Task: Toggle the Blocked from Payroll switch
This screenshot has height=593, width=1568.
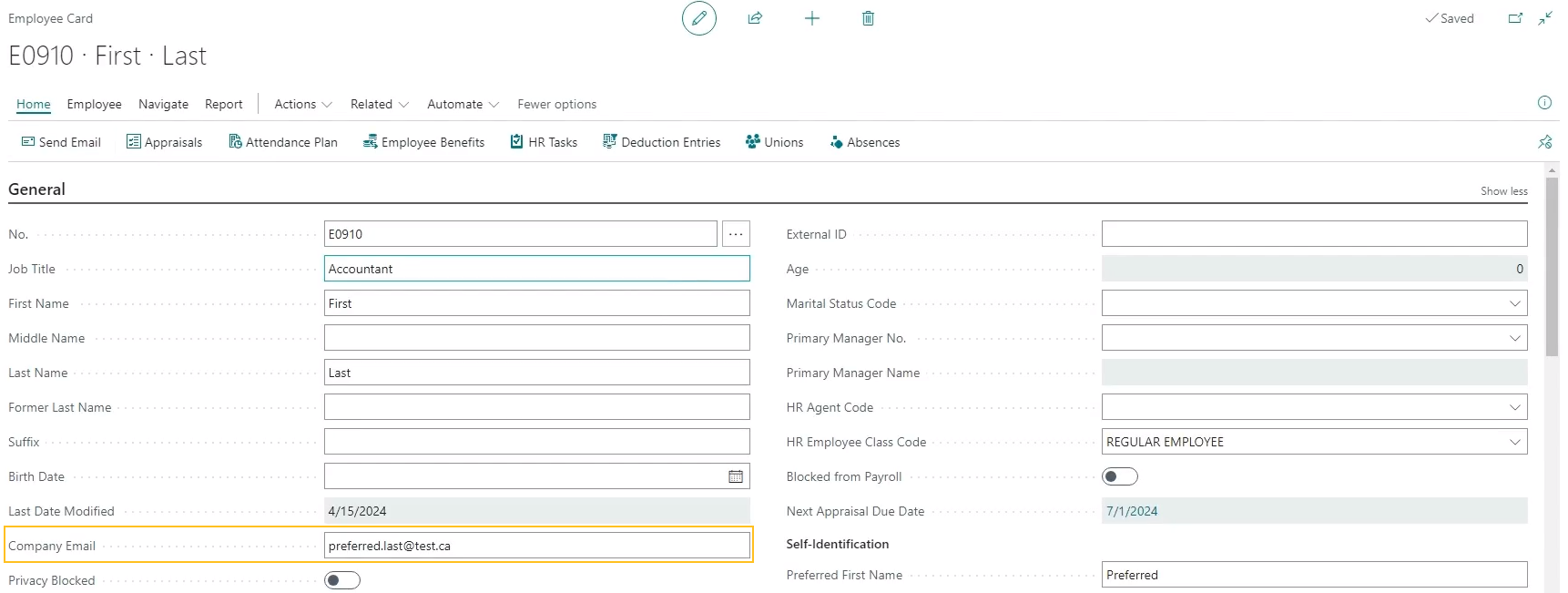Action: point(1119,476)
